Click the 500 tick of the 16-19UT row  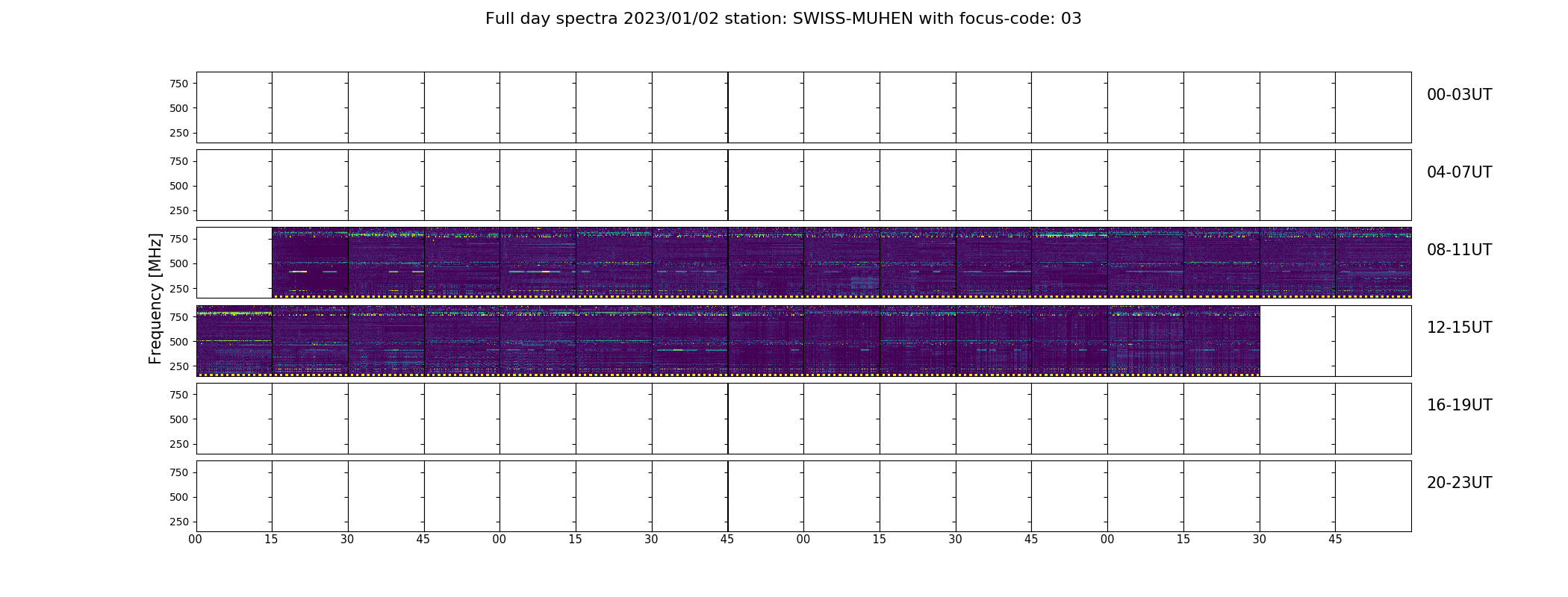click(x=178, y=419)
